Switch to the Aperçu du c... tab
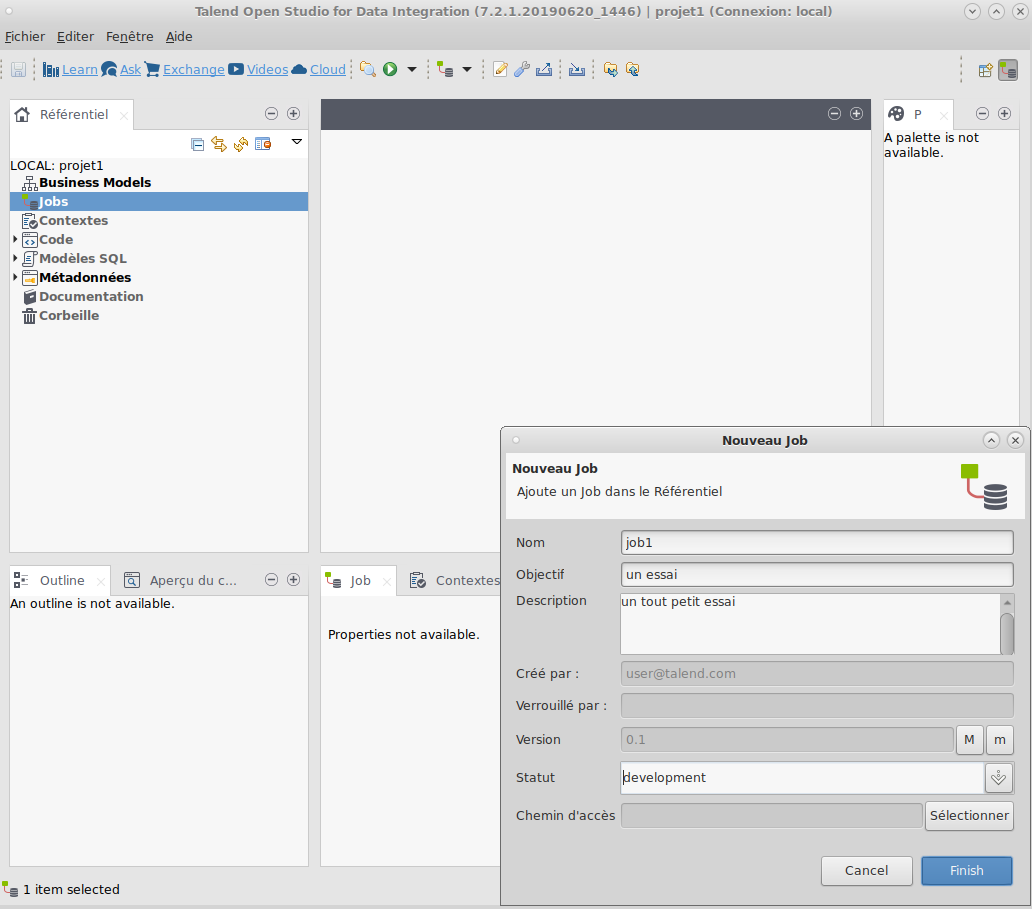This screenshot has width=1032, height=909. click(180, 581)
